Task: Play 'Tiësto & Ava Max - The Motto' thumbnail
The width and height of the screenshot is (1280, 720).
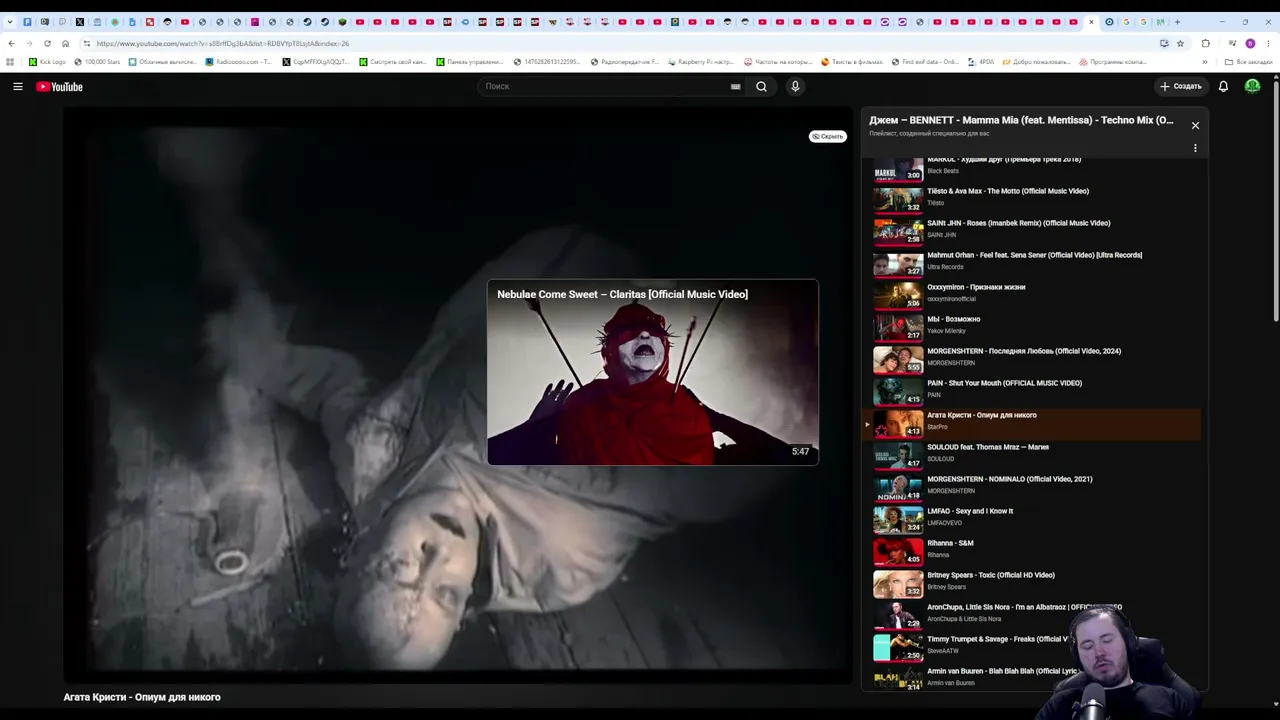Action: tap(898, 199)
